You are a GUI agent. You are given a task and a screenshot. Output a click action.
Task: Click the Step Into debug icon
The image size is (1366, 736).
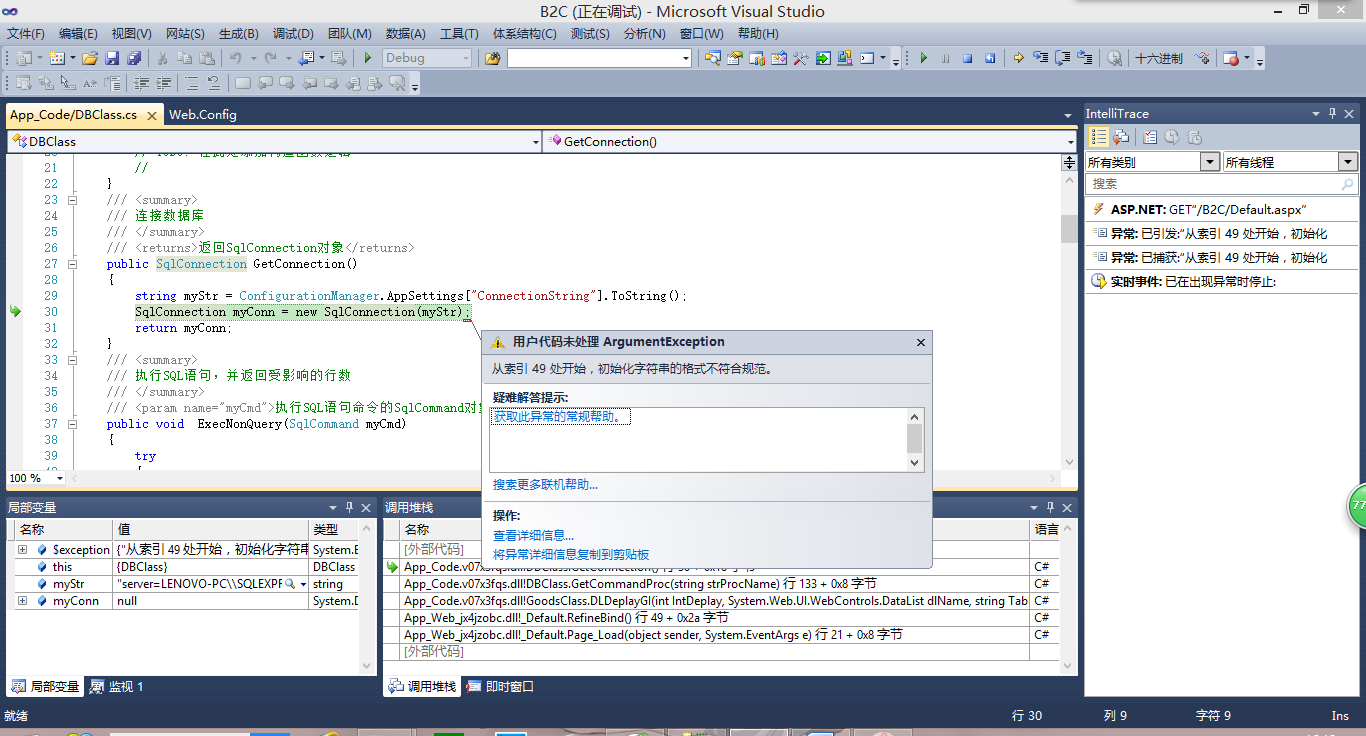(1041, 58)
